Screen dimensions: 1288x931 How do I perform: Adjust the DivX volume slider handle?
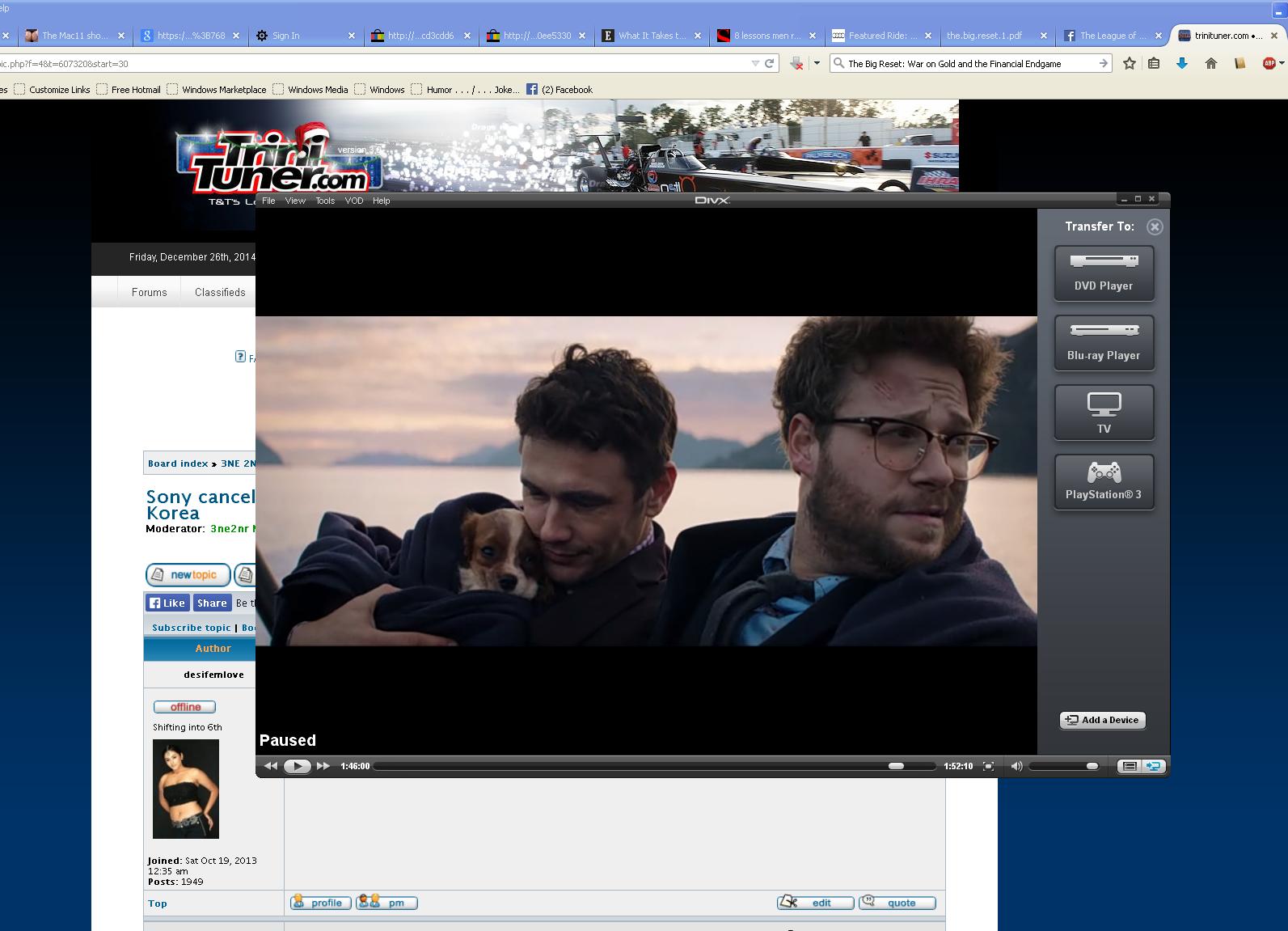pos(1092,766)
